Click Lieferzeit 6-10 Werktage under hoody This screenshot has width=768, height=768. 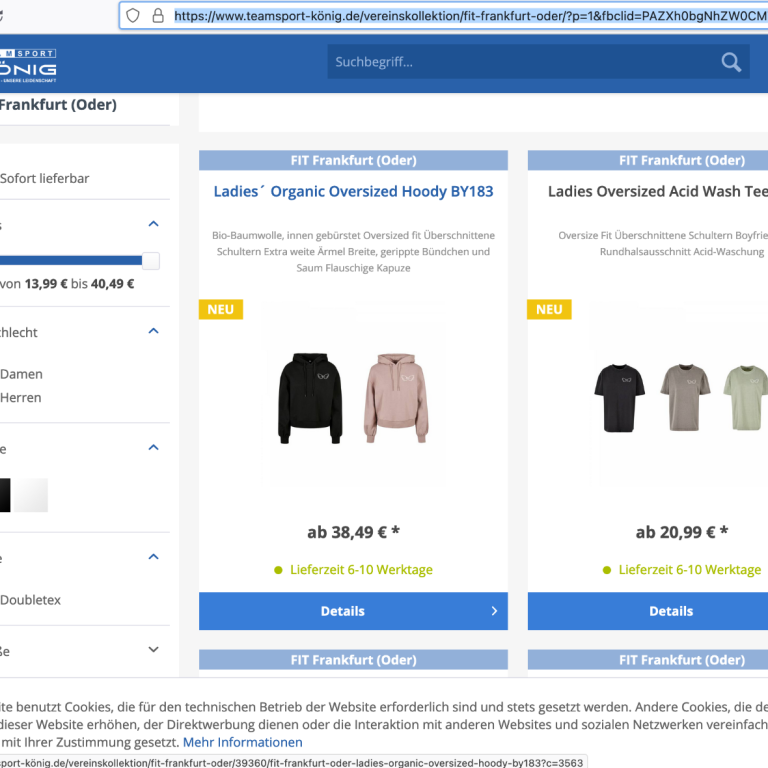(361, 570)
